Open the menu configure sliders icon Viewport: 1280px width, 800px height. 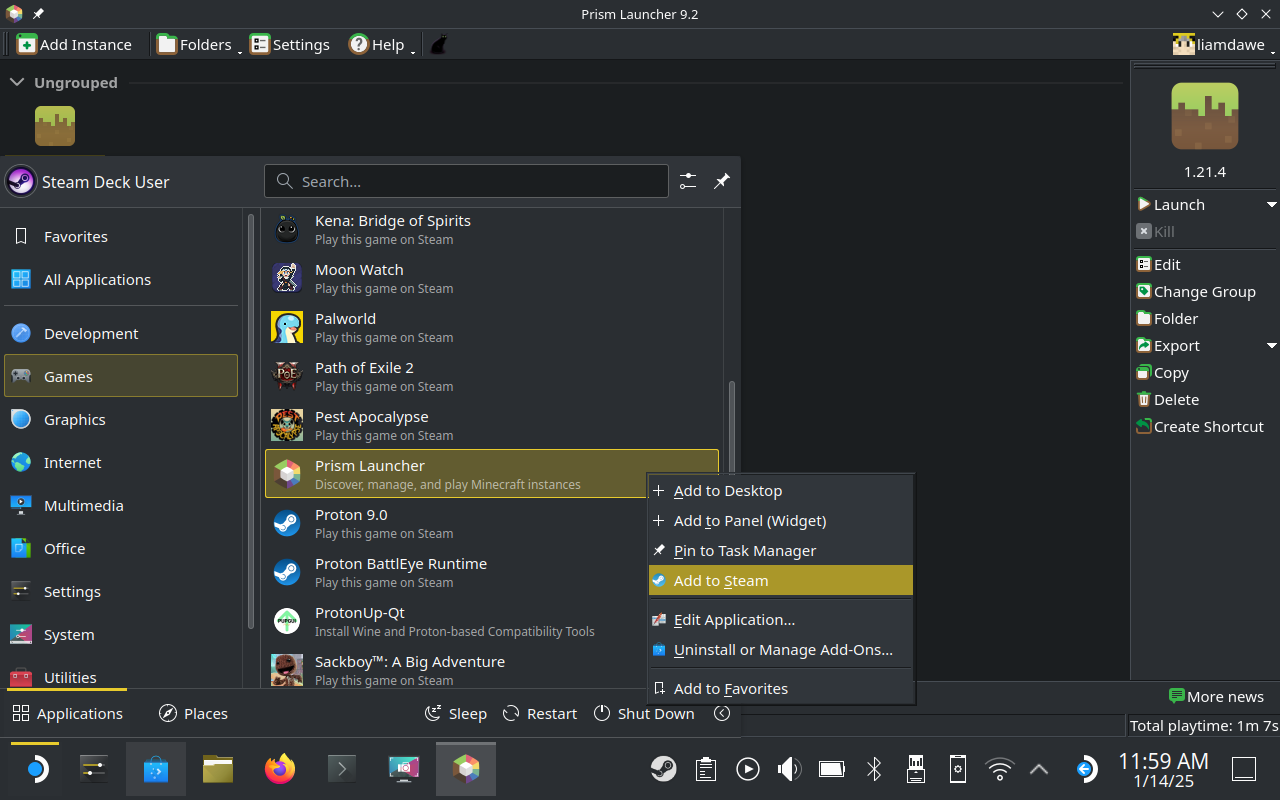pos(688,181)
